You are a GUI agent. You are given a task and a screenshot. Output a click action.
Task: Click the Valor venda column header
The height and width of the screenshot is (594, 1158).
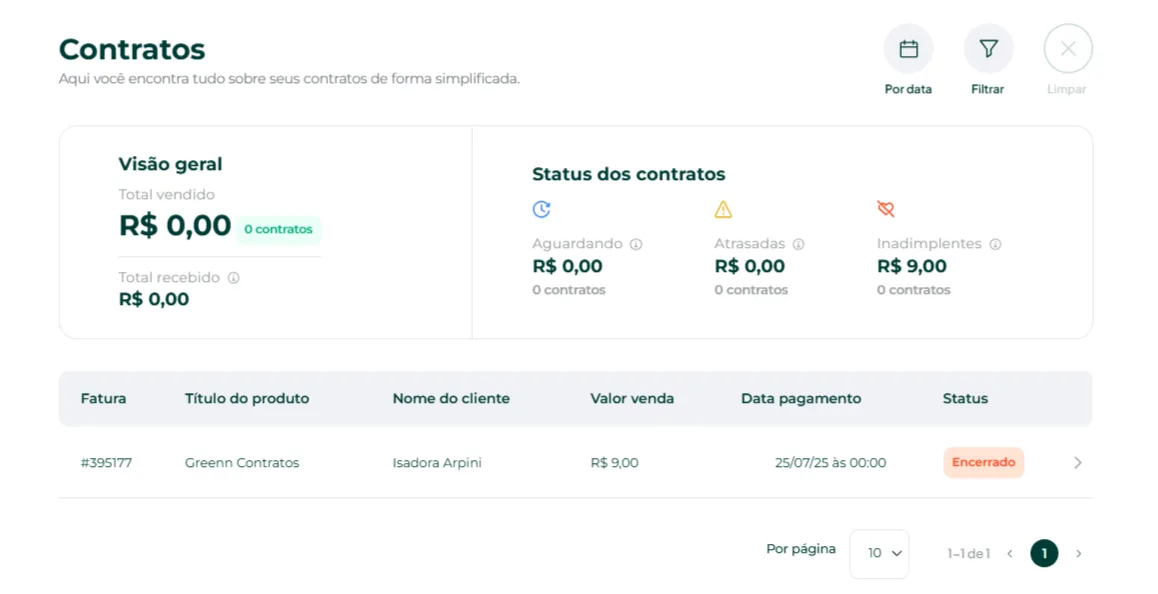[632, 399]
